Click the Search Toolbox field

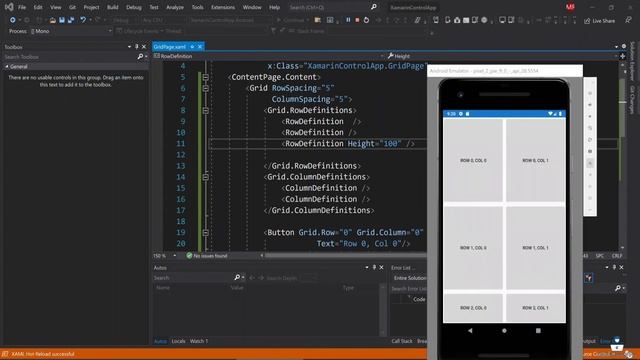[69, 57]
